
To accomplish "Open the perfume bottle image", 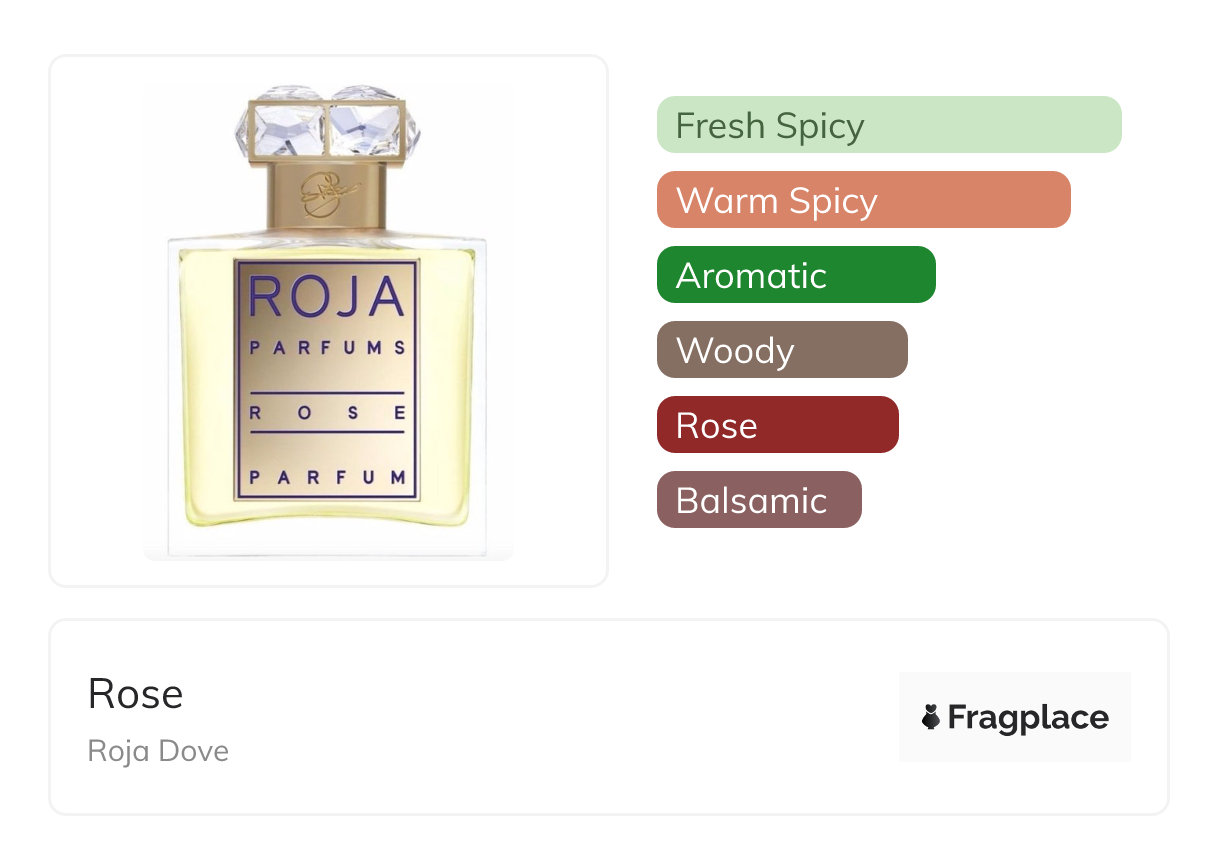I will click(x=328, y=320).
